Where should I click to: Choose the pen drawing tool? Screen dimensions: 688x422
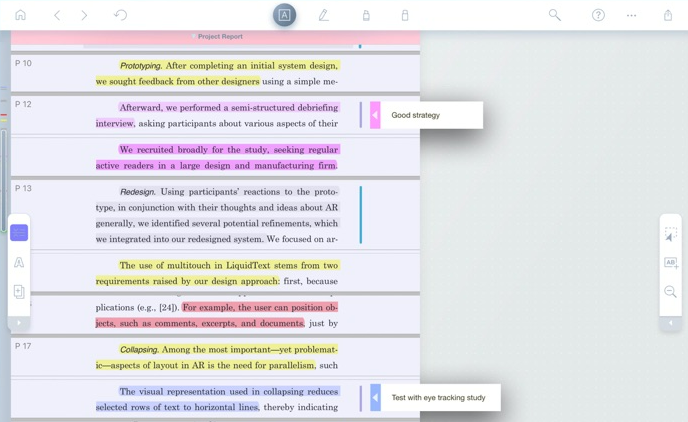point(323,15)
